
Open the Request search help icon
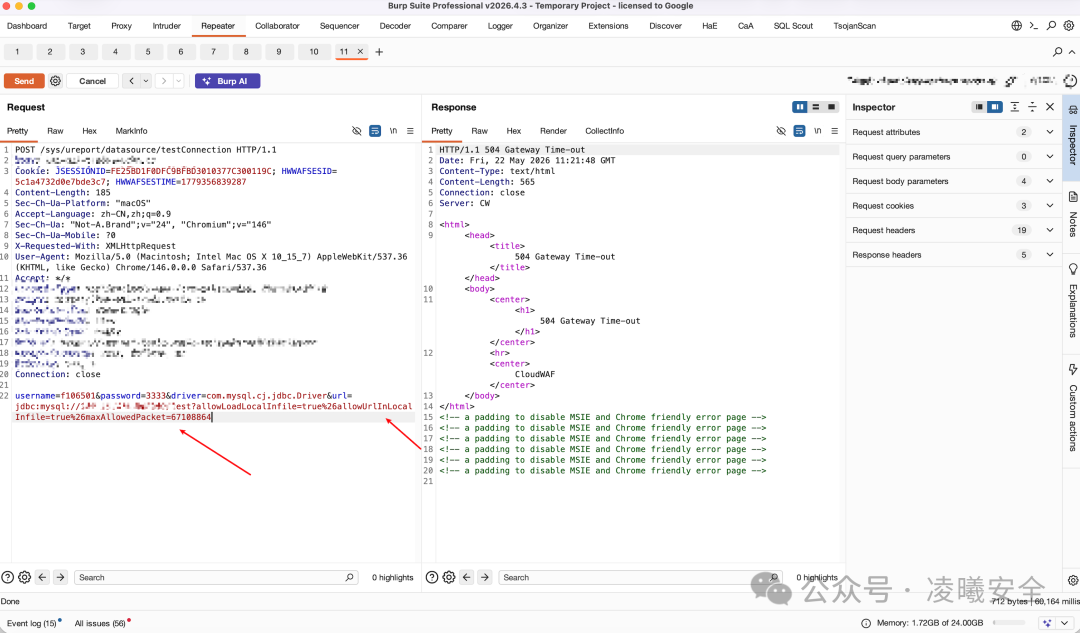point(8,577)
